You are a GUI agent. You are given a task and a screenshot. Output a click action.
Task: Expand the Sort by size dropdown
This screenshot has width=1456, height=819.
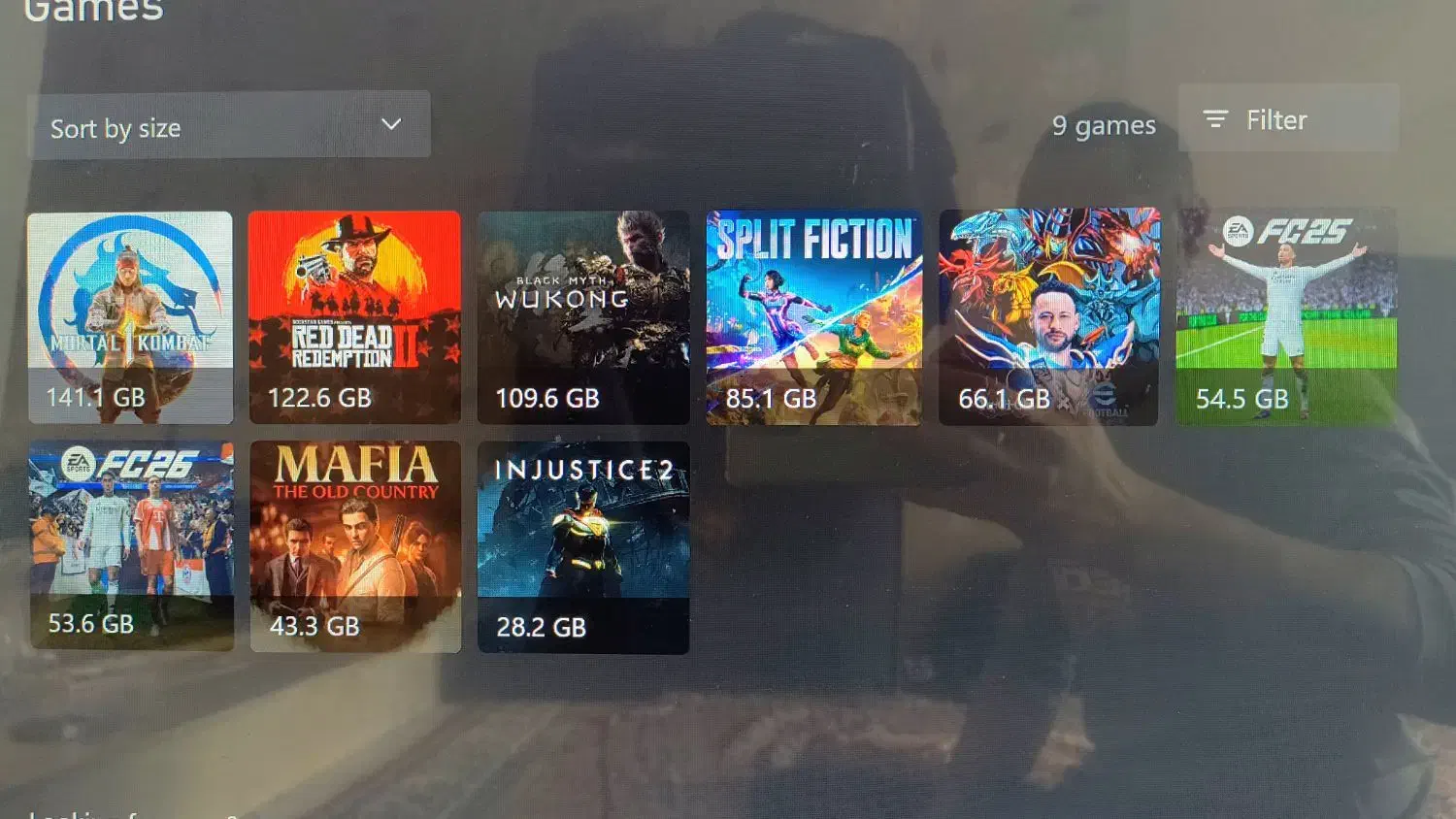pos(229,125)
